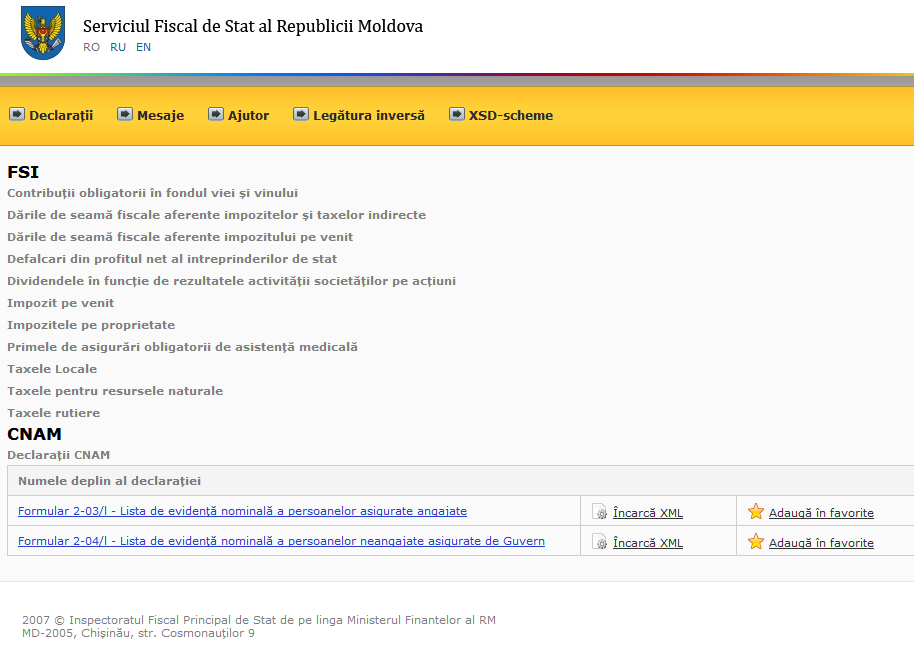
Task: Expand Taxele pentru resursele naturale
Action: 115,391
